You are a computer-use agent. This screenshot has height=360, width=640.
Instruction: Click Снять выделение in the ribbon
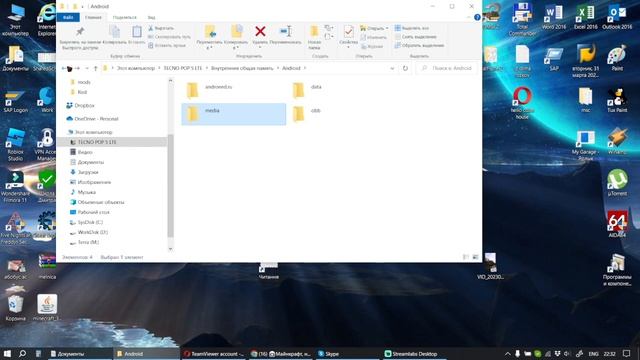point(415,37)
